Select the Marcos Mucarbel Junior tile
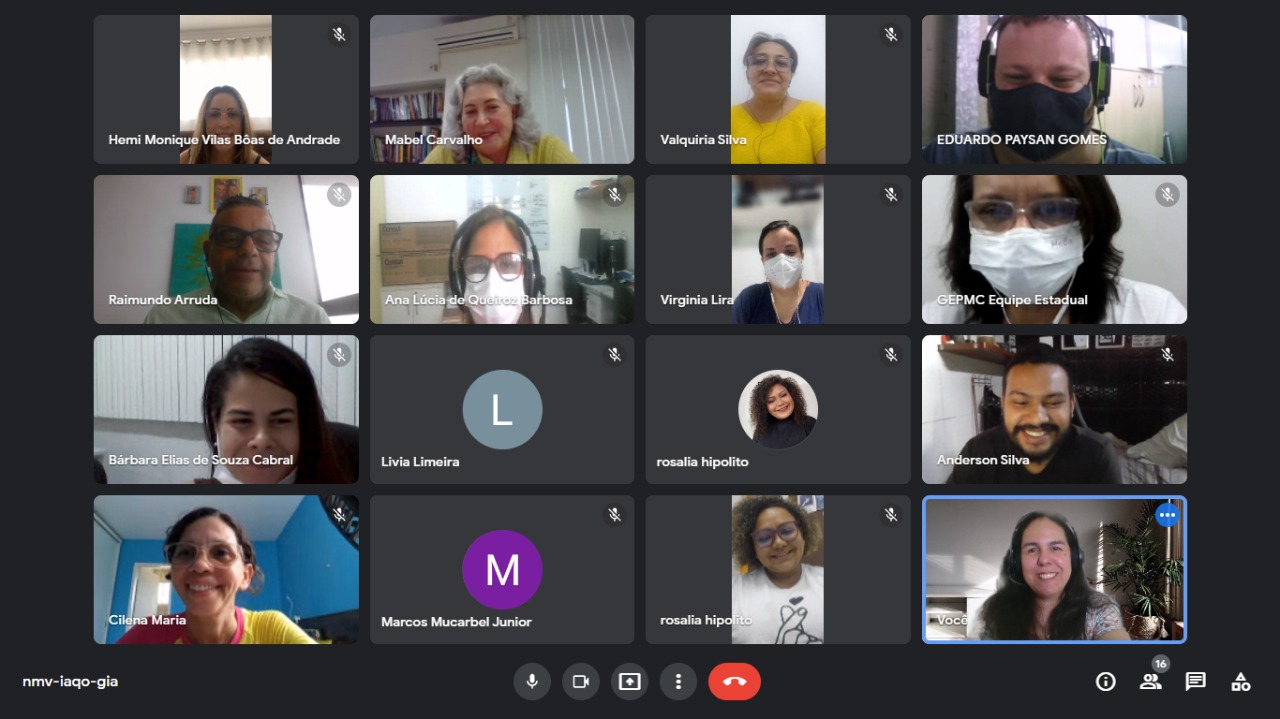 502,570
